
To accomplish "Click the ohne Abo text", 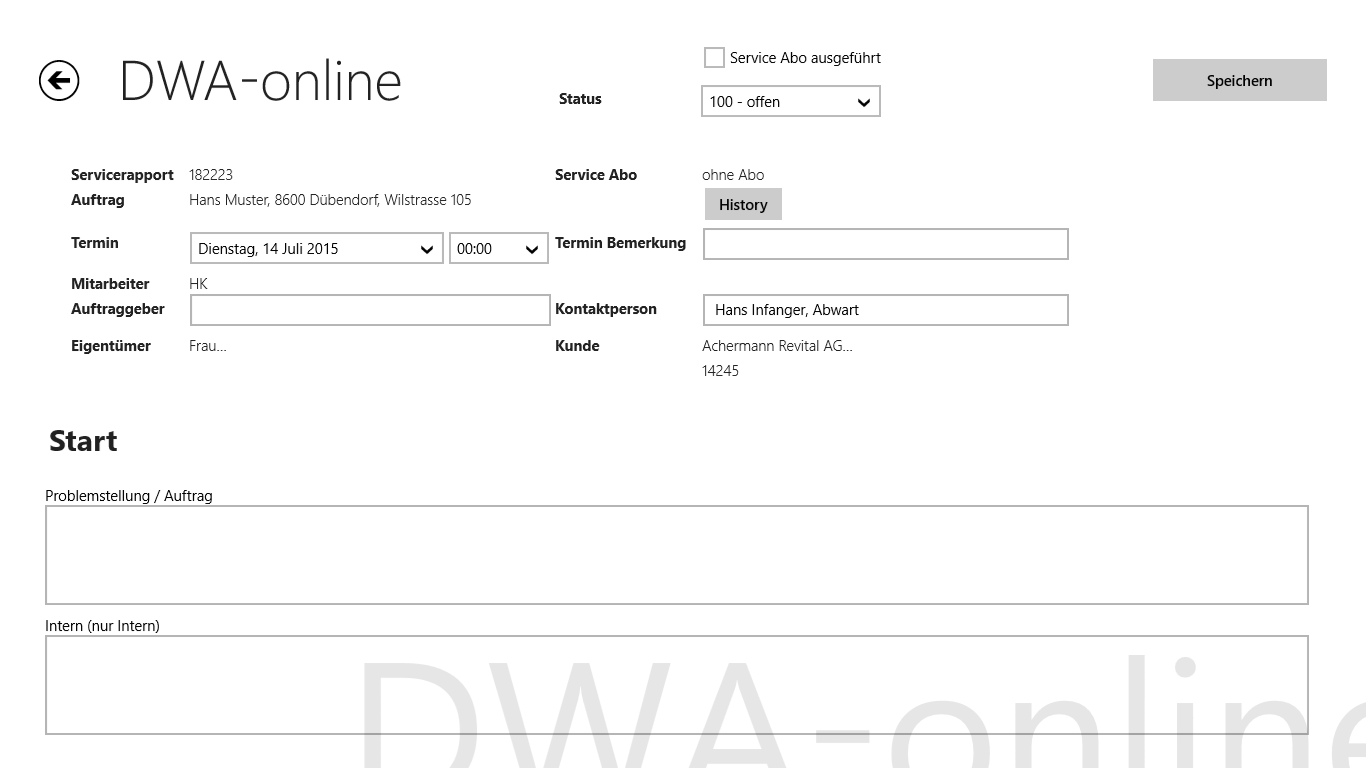I will [733, 175].
